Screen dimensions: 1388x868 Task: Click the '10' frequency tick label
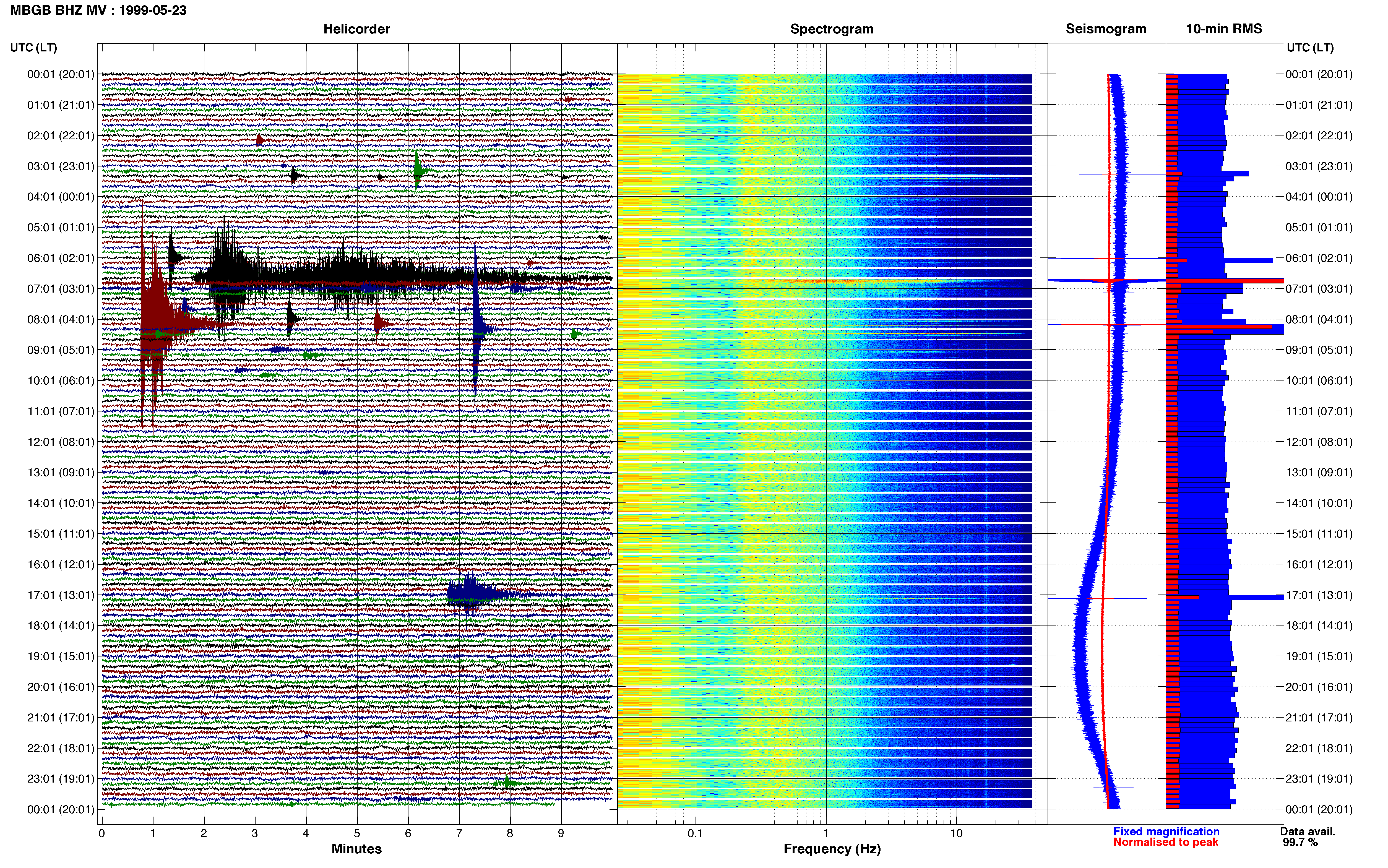(x=956, y=833)
